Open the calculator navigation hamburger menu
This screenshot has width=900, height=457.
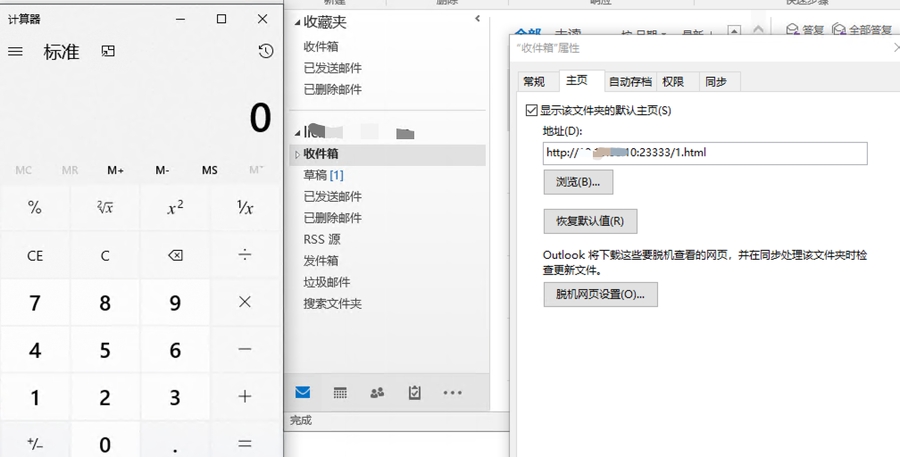tap(15, 52)
